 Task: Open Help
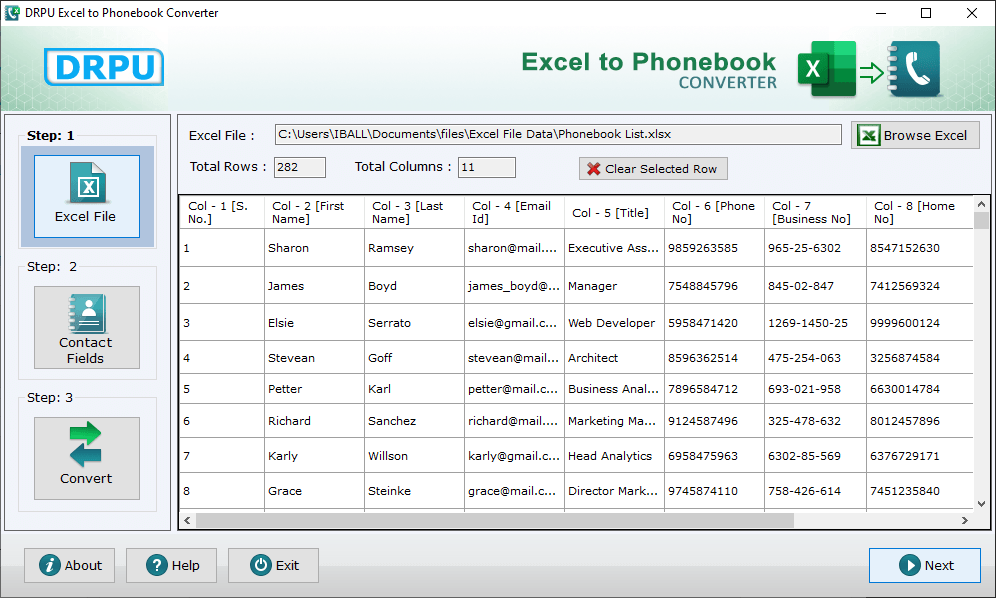[172, 566]
